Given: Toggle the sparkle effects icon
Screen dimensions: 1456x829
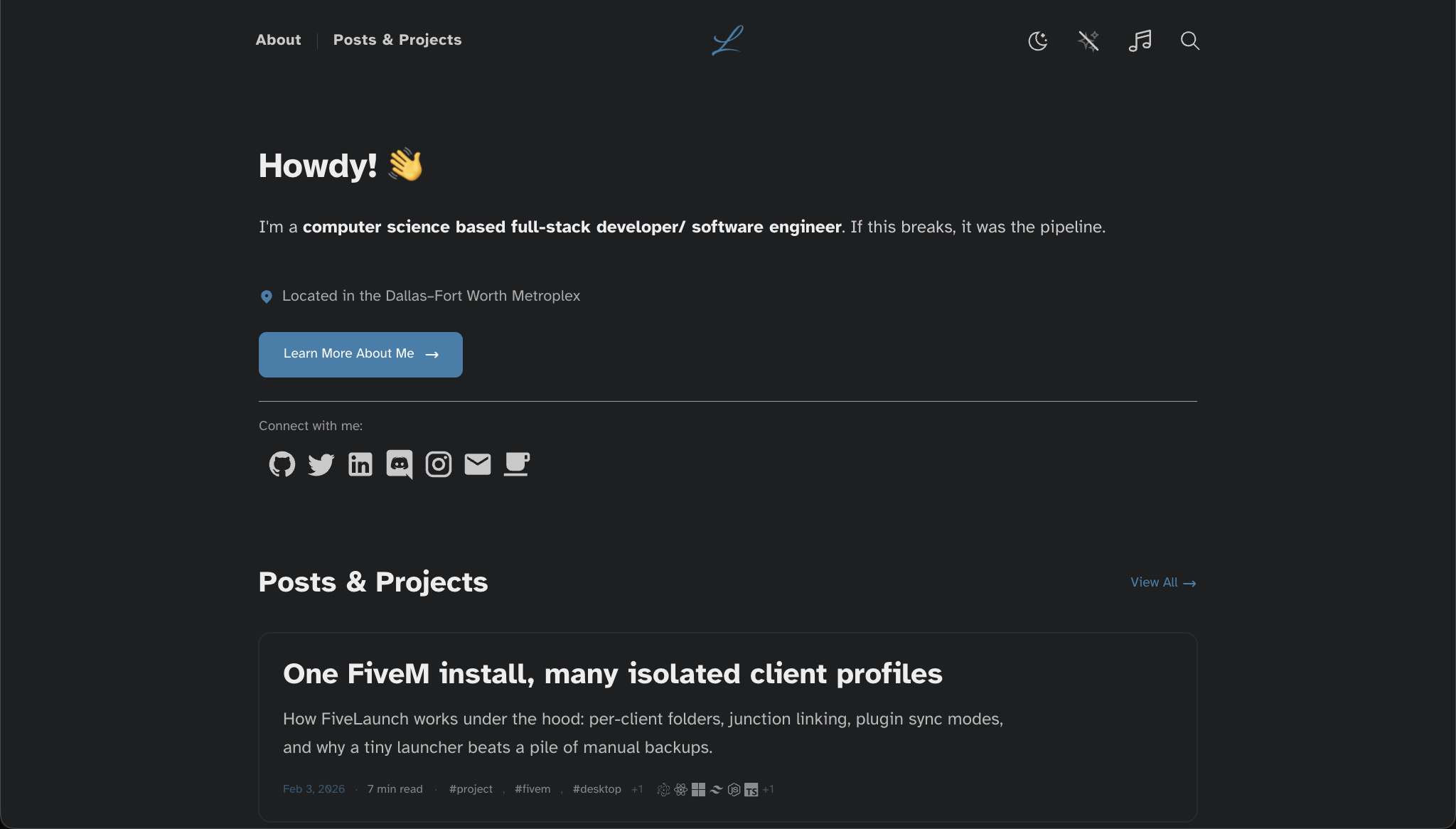Looking at the screenshot, I should (1088, 41).
